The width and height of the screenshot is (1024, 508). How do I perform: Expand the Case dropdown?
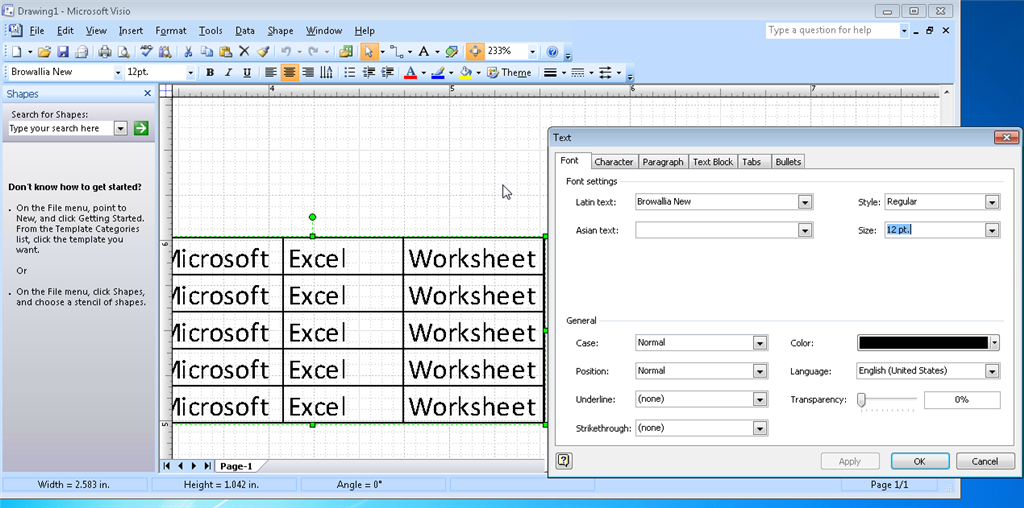pyautogui.click(x=760, y=343)
